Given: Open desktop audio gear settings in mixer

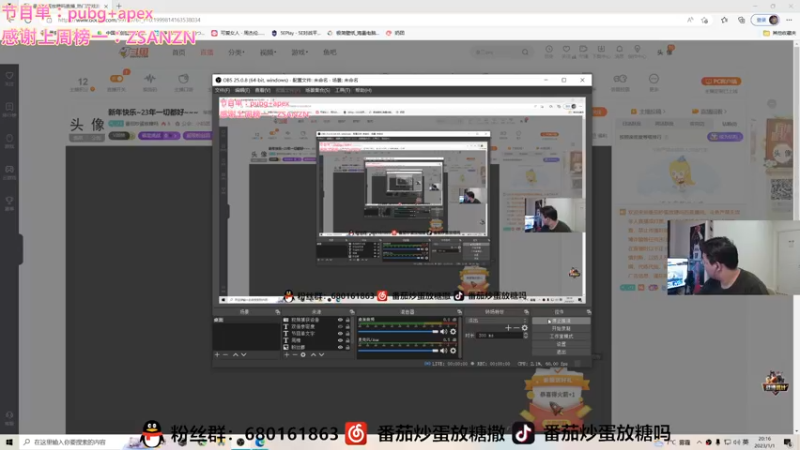Looking at the screenshot, I should 453,332.
